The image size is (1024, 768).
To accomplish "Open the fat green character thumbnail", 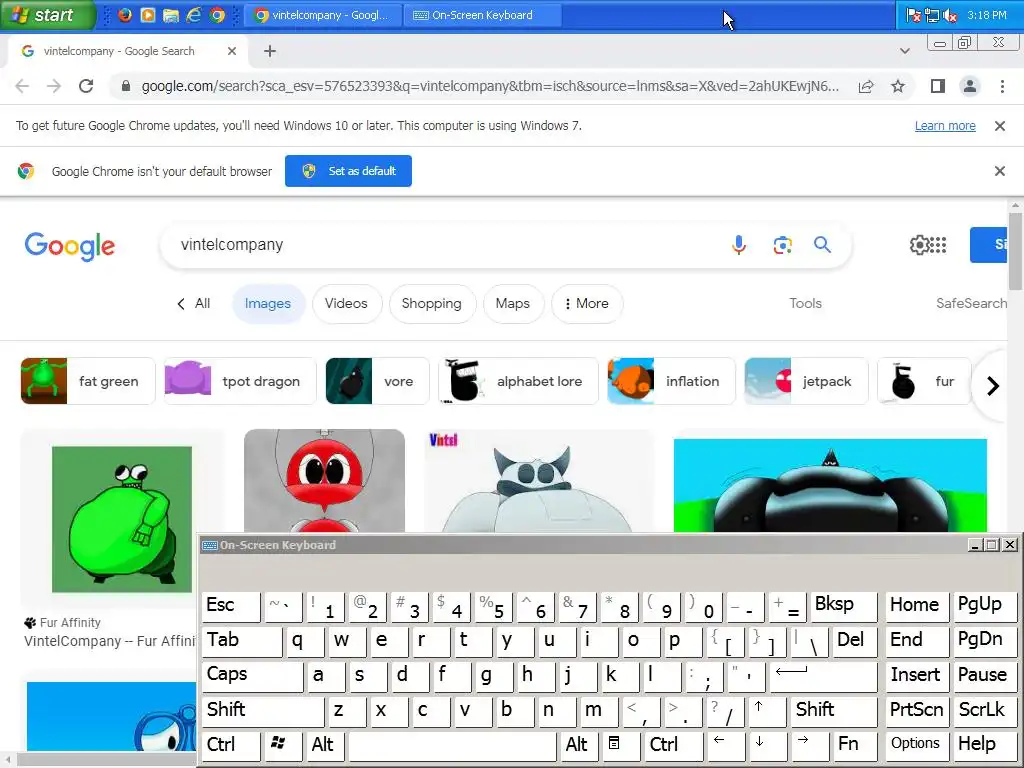I will (x=121, y=519).
